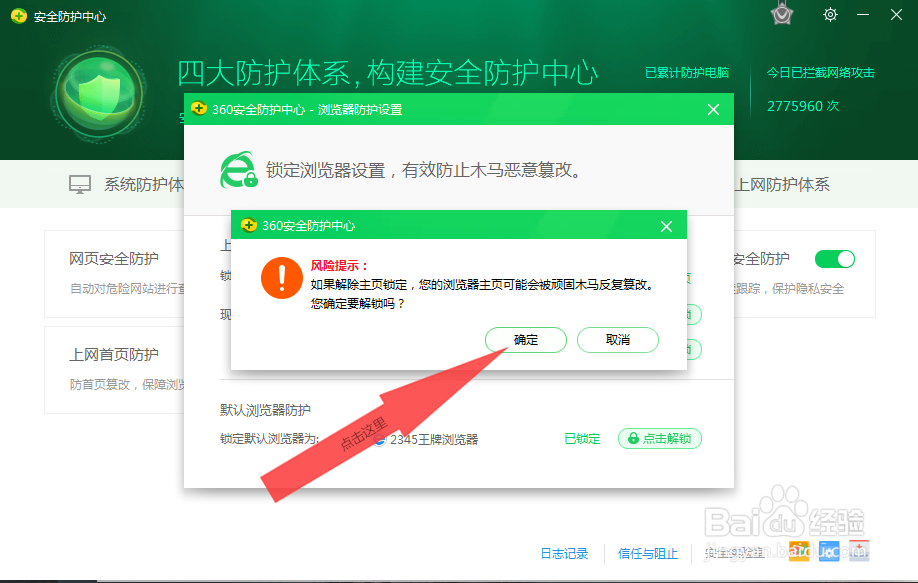Screen dimensions: 918x583
Task: Cancel the risk prompt with 取消
Action: coord(618,340)
